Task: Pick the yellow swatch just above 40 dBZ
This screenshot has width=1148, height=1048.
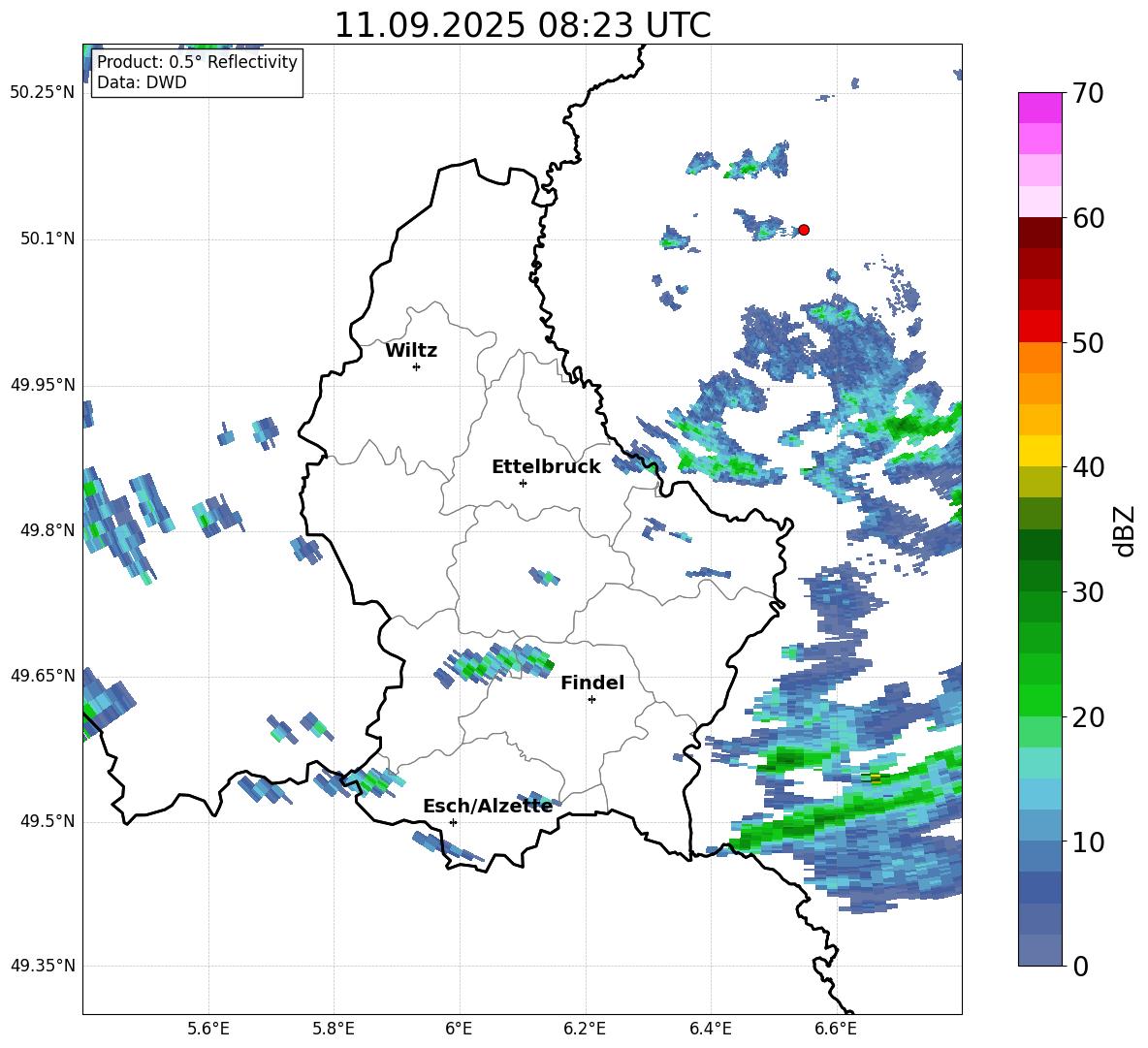Action: pos(1039,451)
